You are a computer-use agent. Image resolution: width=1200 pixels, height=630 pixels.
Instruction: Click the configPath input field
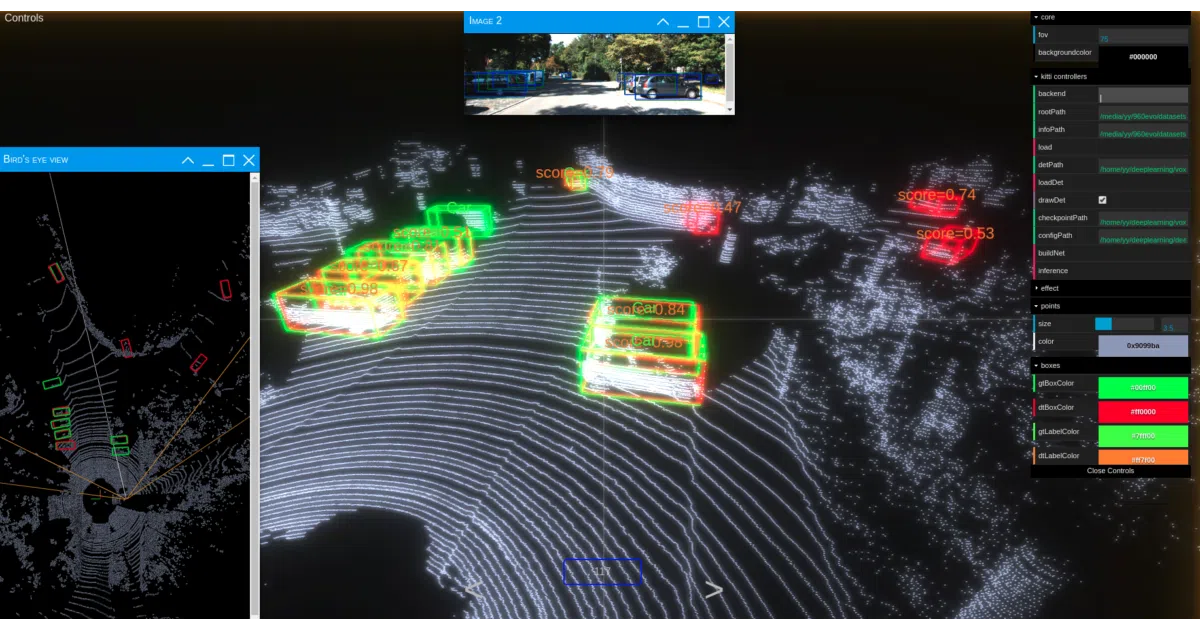coord(1143,238)
